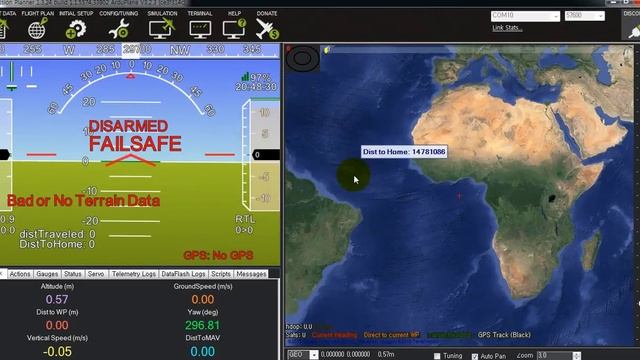Click the TERMINAL menu label
Screen dimensions: 640x360
pyautogui.click(x=200, y=13)
